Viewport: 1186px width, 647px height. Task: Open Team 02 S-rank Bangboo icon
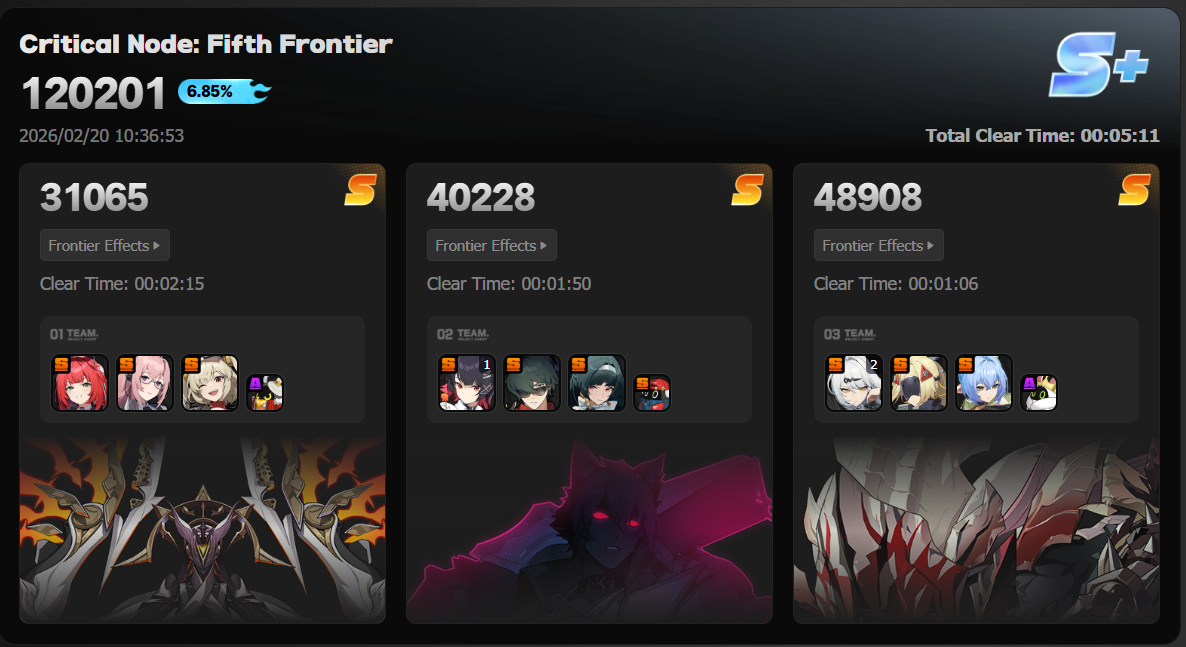point(652,393)
